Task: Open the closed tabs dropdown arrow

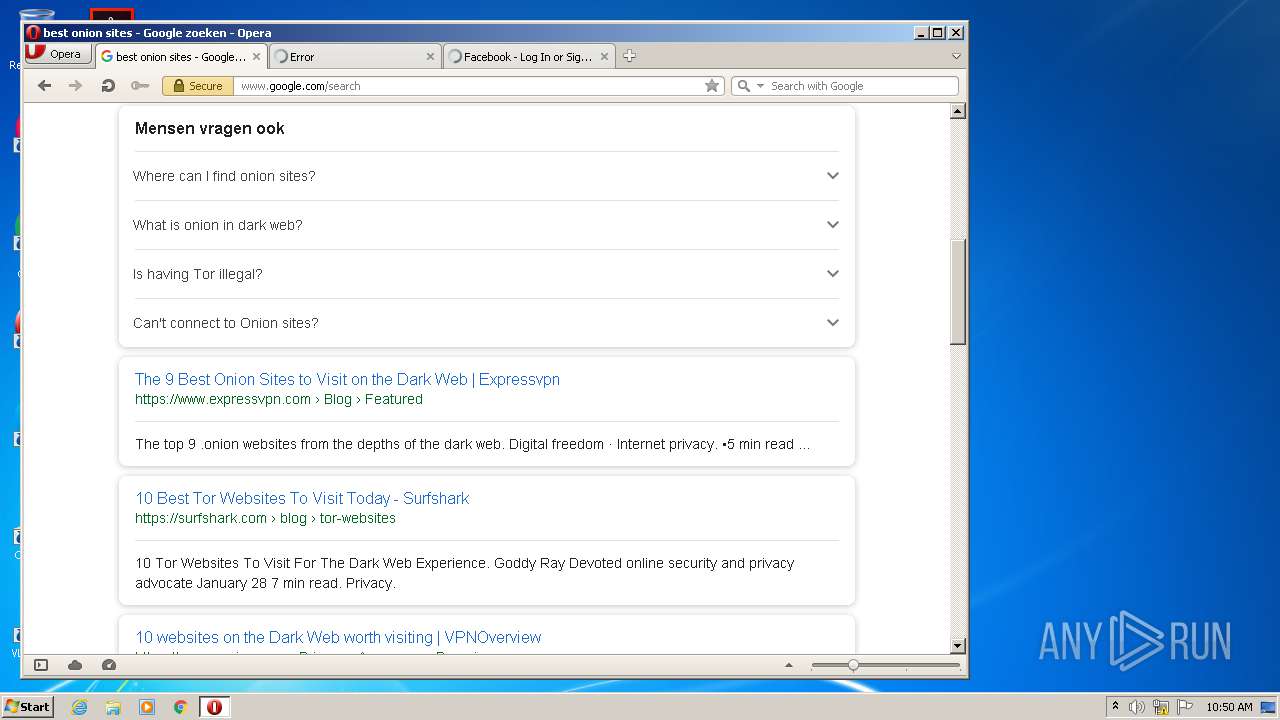Action: point(956,56)
